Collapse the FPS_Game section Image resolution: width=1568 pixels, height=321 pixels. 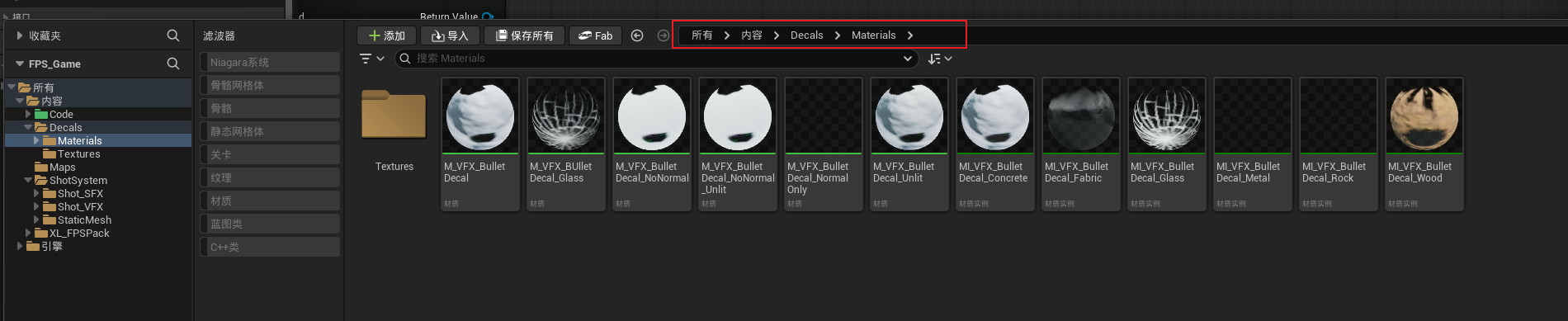tap(20, 64)
